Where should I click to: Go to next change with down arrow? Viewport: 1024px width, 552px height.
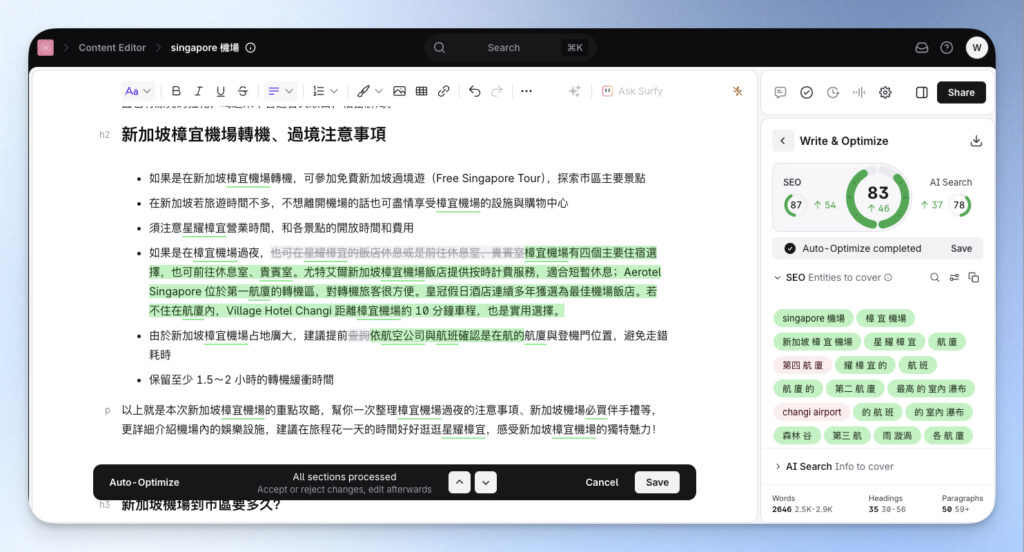485,482
